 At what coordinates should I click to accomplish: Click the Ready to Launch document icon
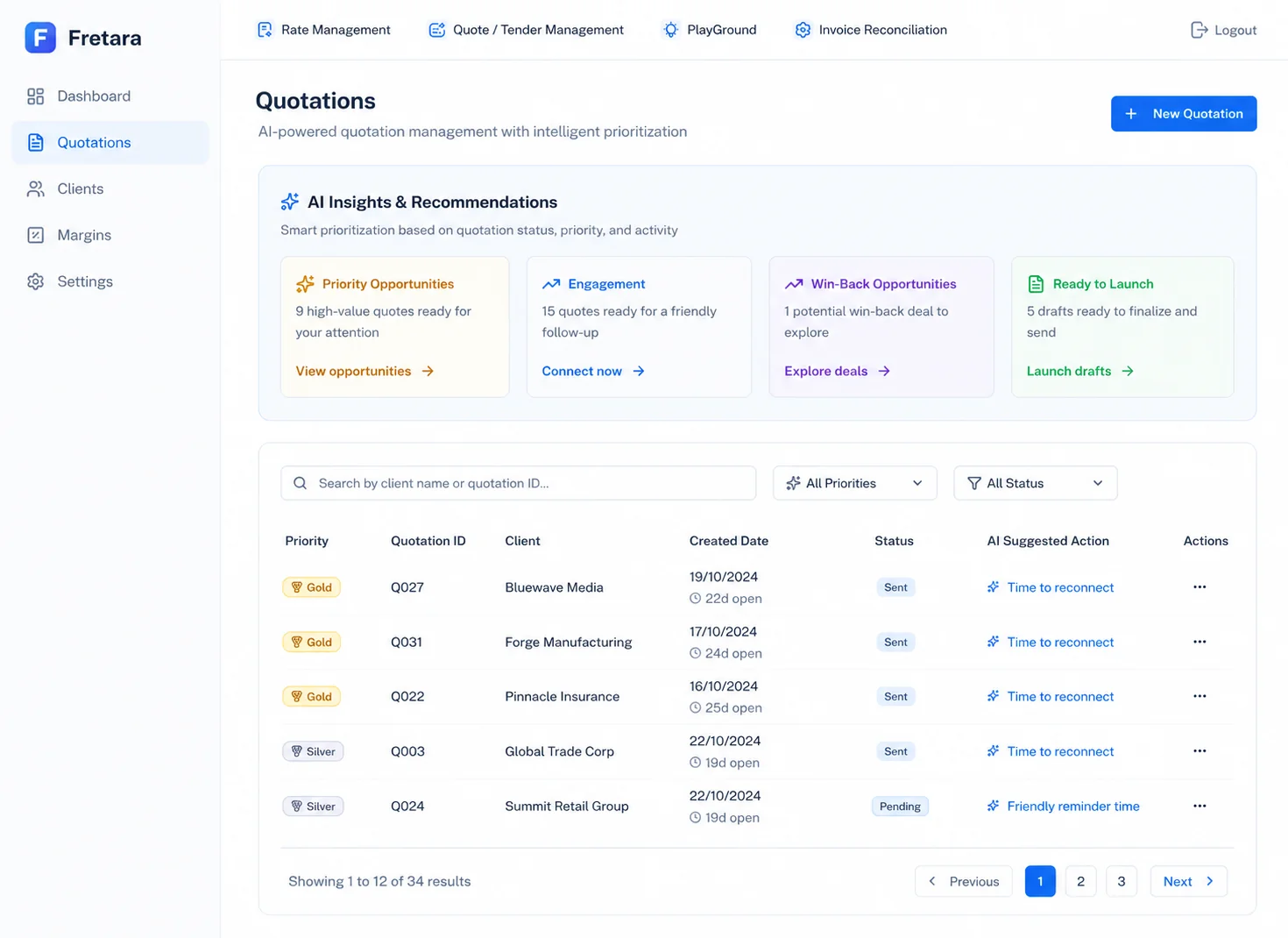pos(1036,284)
